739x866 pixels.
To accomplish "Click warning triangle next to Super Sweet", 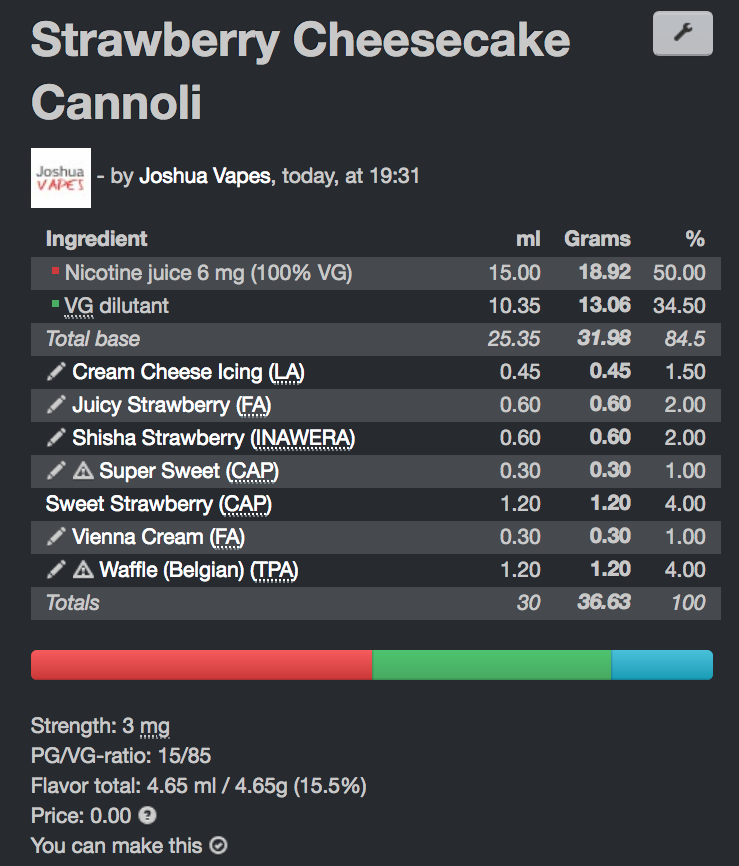I will [83, 471].
